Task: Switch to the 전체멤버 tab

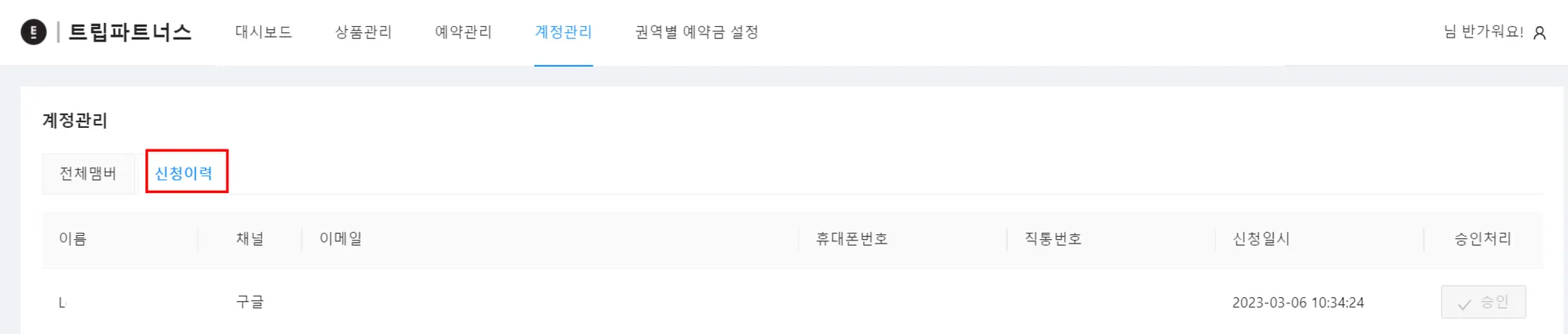Action: coord(88,174)
